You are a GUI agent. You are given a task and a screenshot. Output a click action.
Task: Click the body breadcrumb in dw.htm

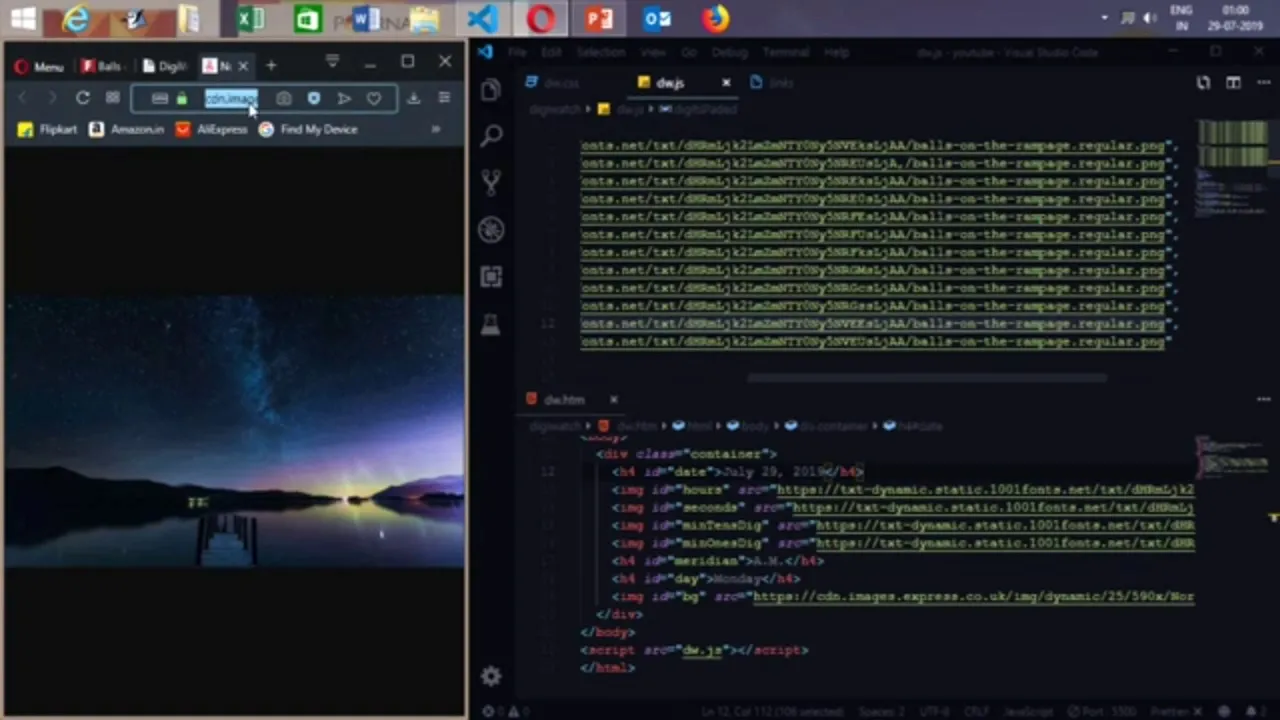(747, 426)
